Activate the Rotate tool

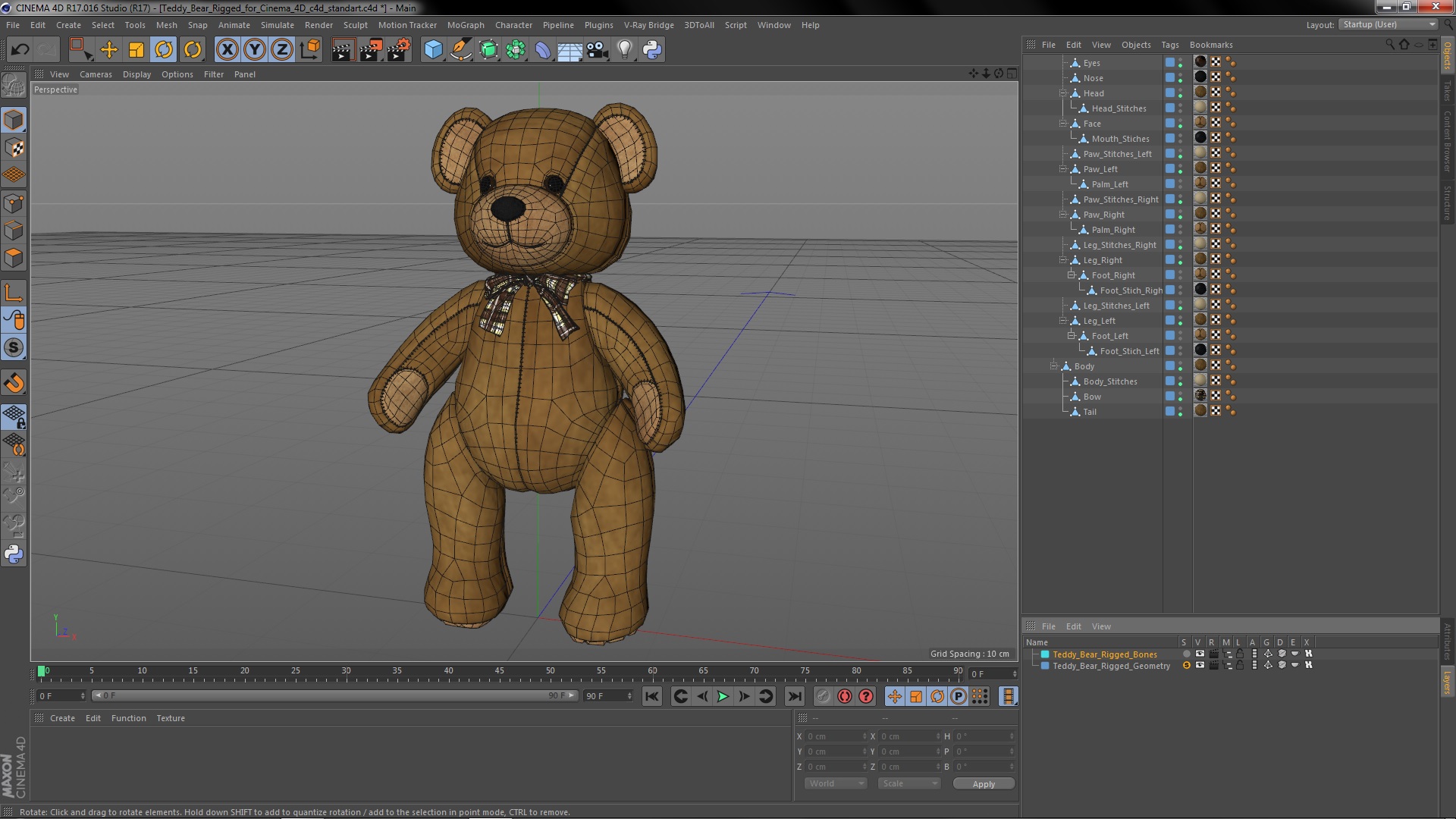tap(164, 50)
